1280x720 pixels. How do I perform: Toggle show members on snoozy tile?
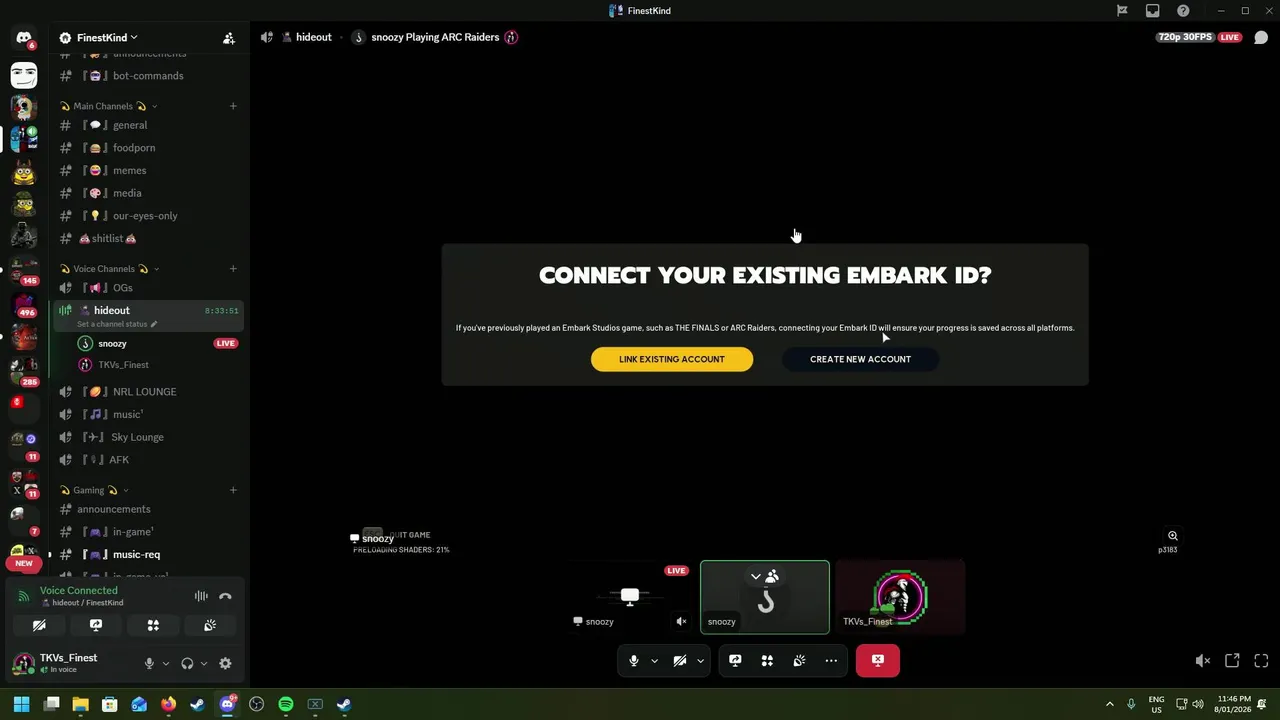click(x=764, y=576)
